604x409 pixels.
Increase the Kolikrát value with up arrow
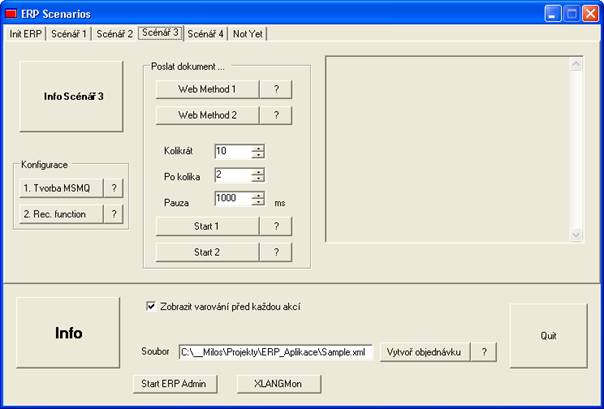pyautogui.click(x=258, y=148)
